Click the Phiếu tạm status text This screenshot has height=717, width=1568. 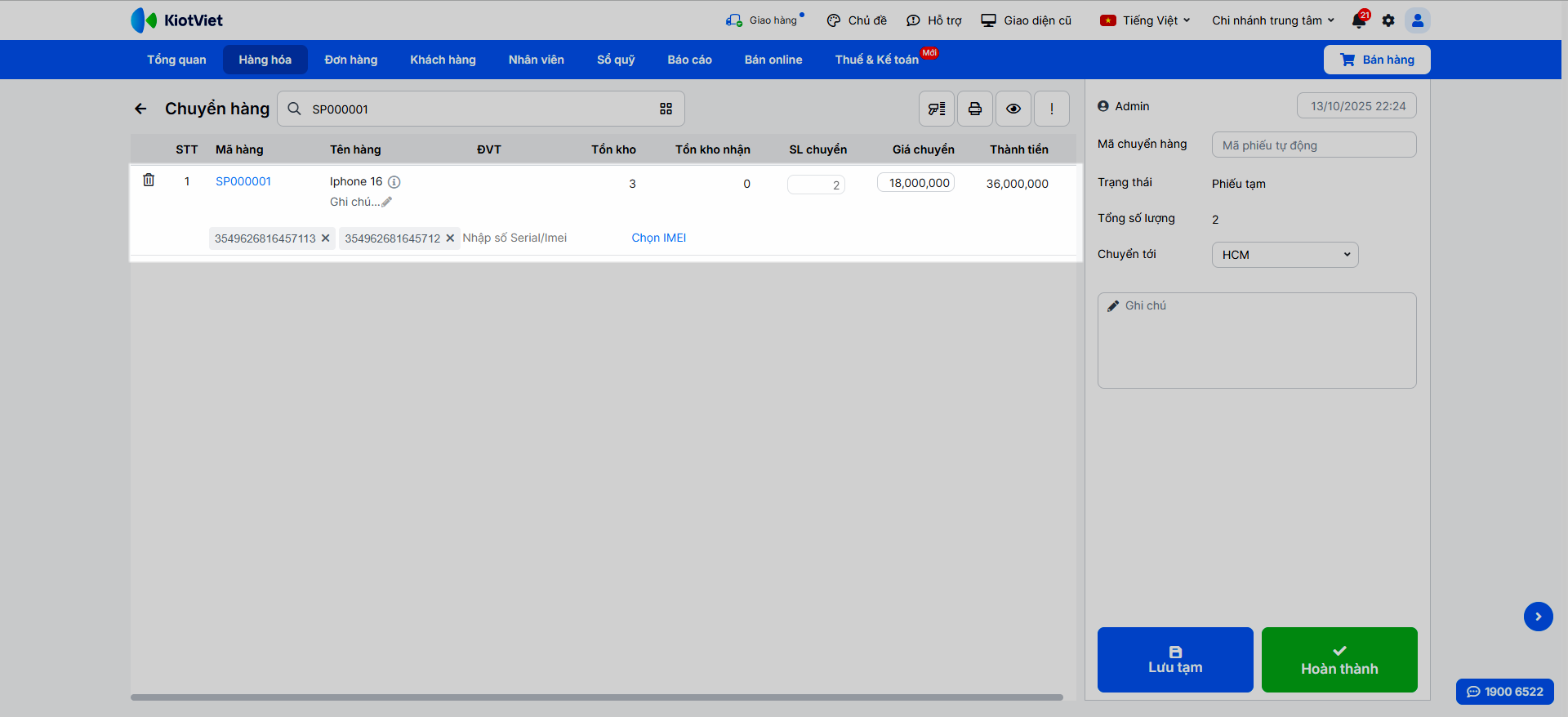[1239, 184]
